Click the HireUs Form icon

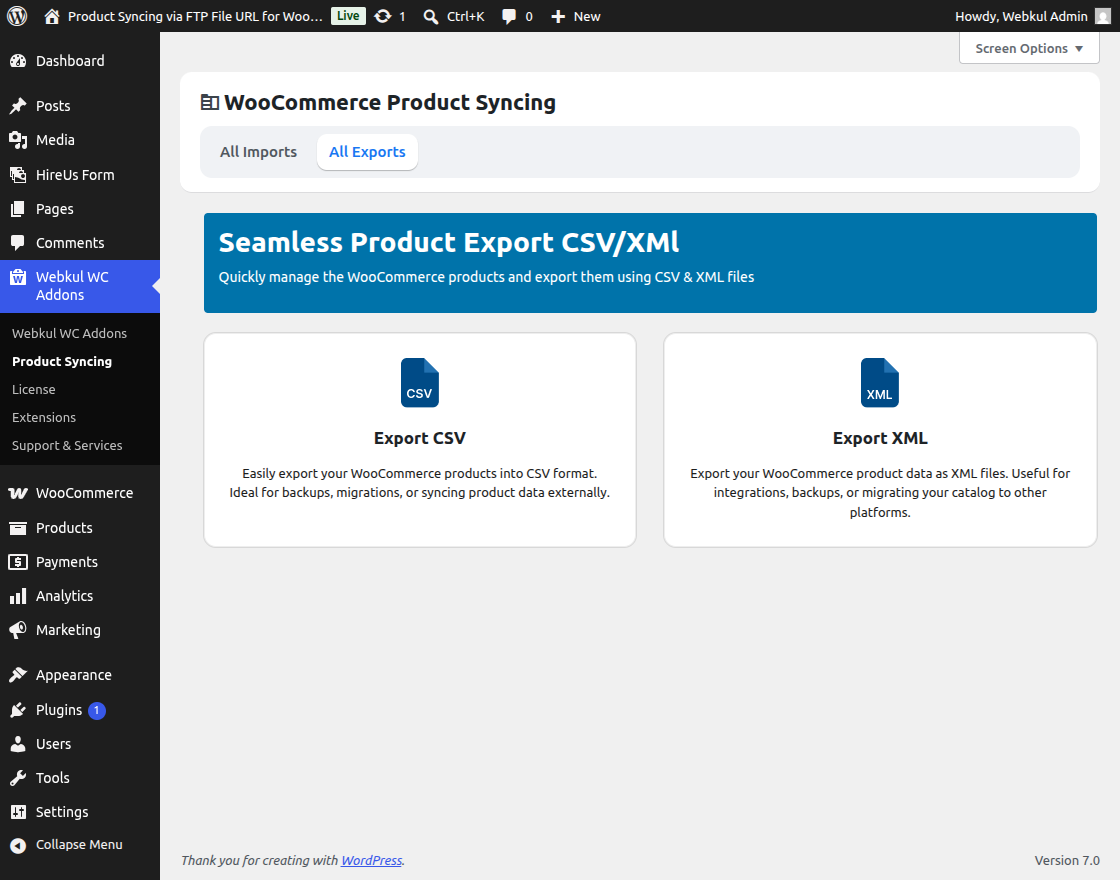tap(18, 175)
